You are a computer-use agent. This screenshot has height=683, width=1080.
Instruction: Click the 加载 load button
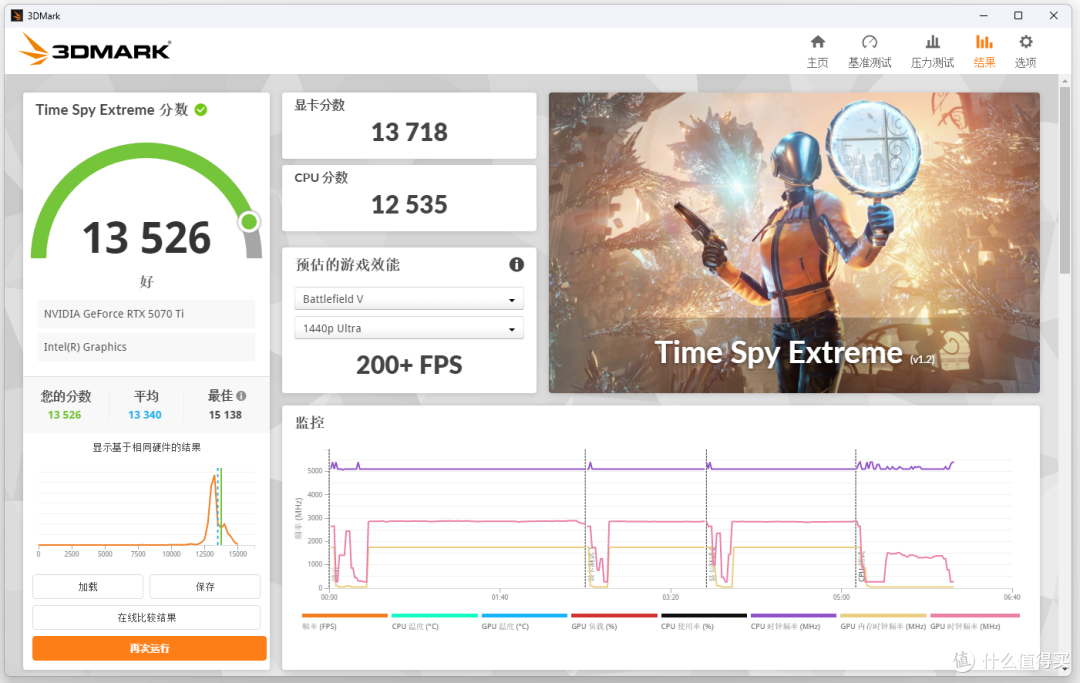(x=87, y=587)
